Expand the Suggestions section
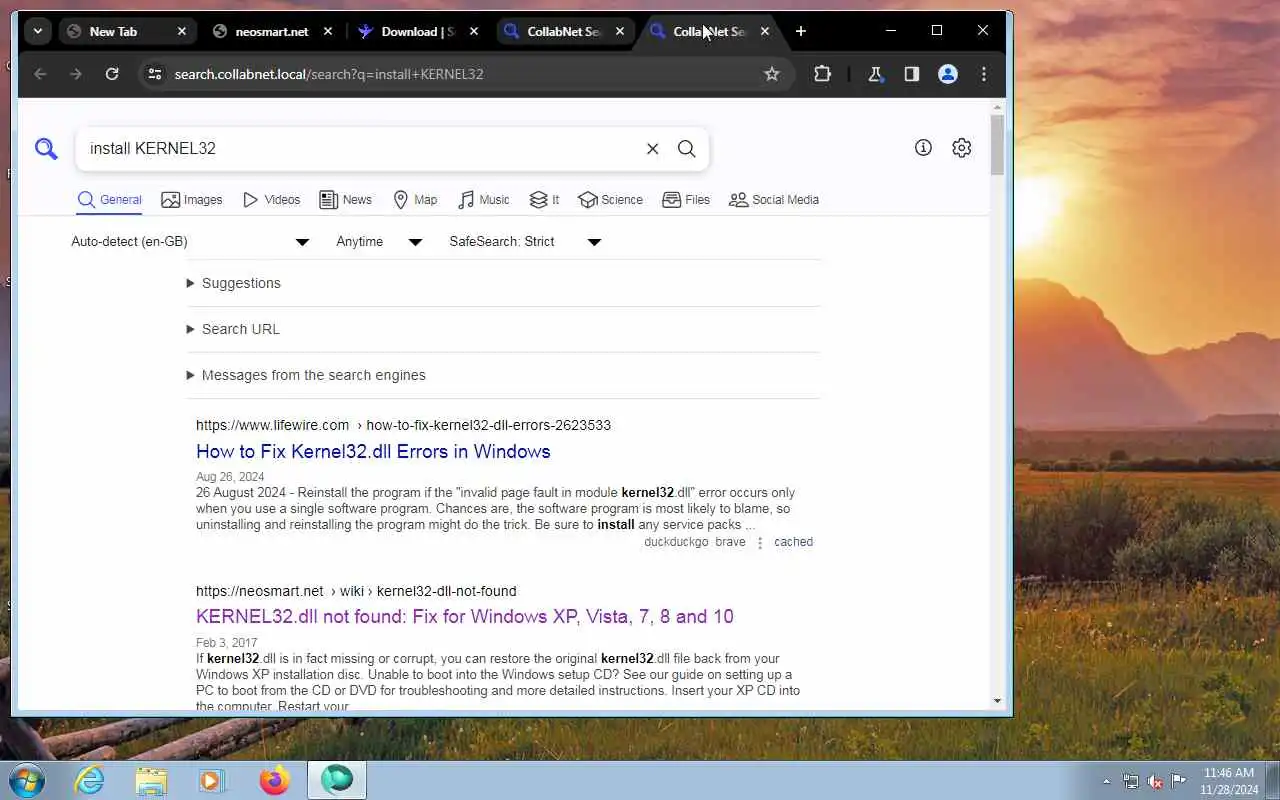Screen dimensions: 1280x800 (233, 283)
